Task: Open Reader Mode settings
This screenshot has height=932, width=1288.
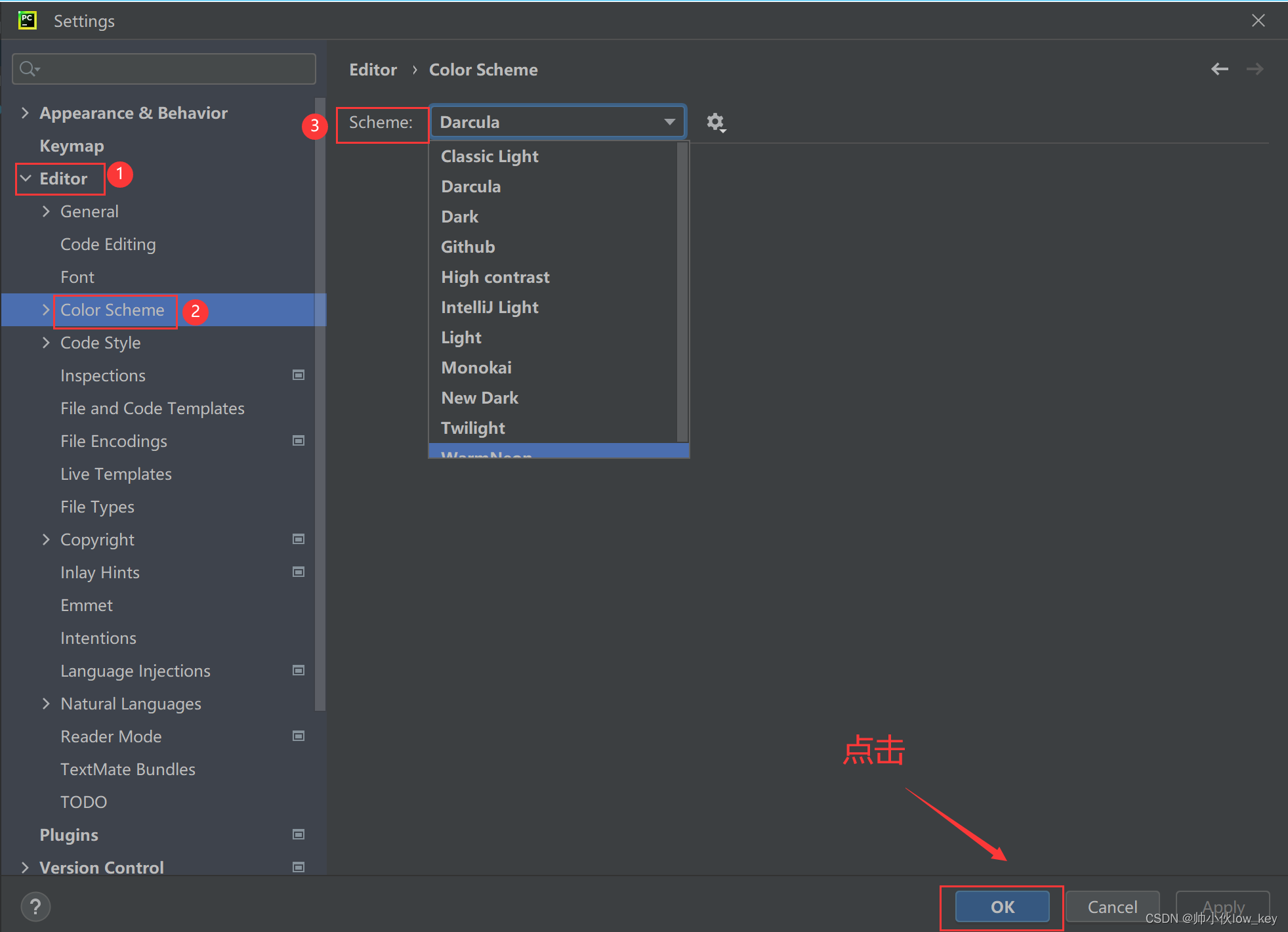Action: pos(111,736)
